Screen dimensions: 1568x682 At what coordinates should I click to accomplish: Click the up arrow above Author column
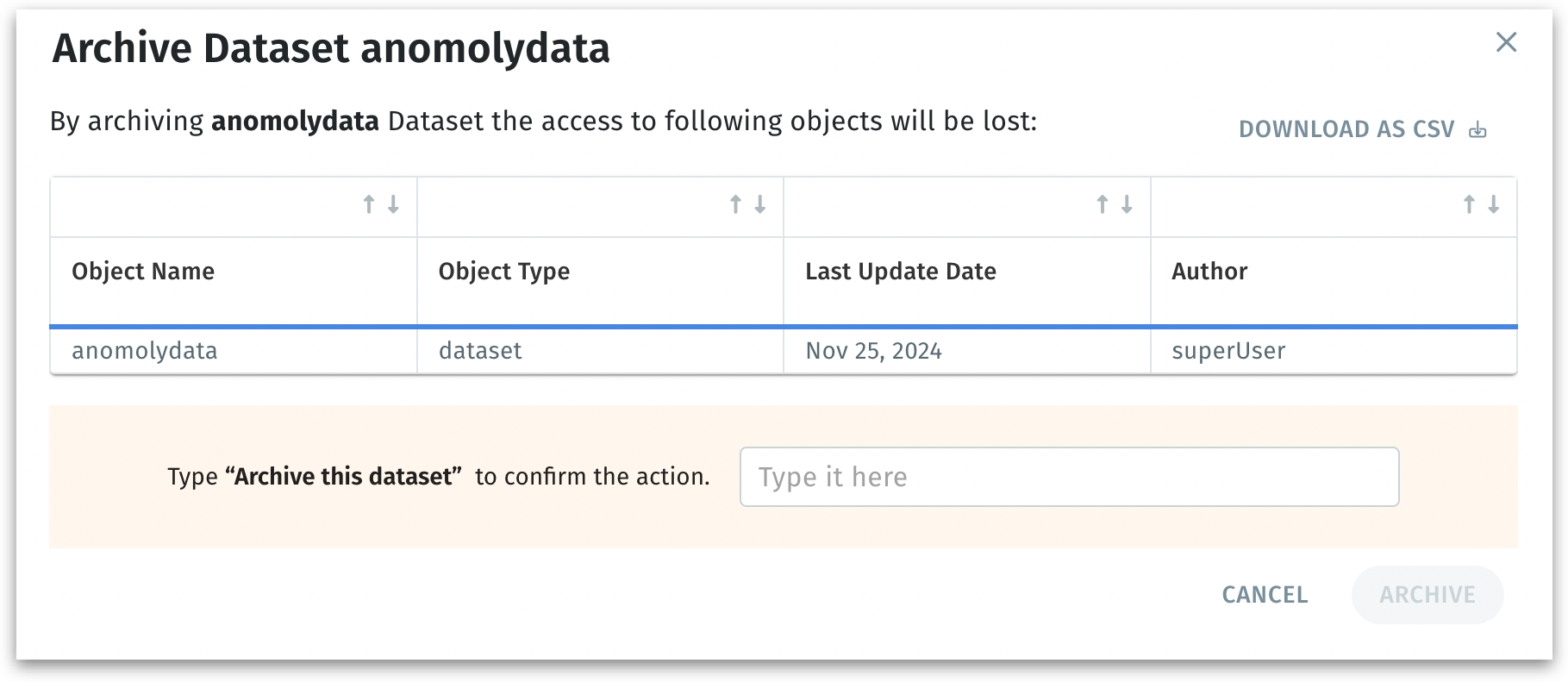(1469, 204)
